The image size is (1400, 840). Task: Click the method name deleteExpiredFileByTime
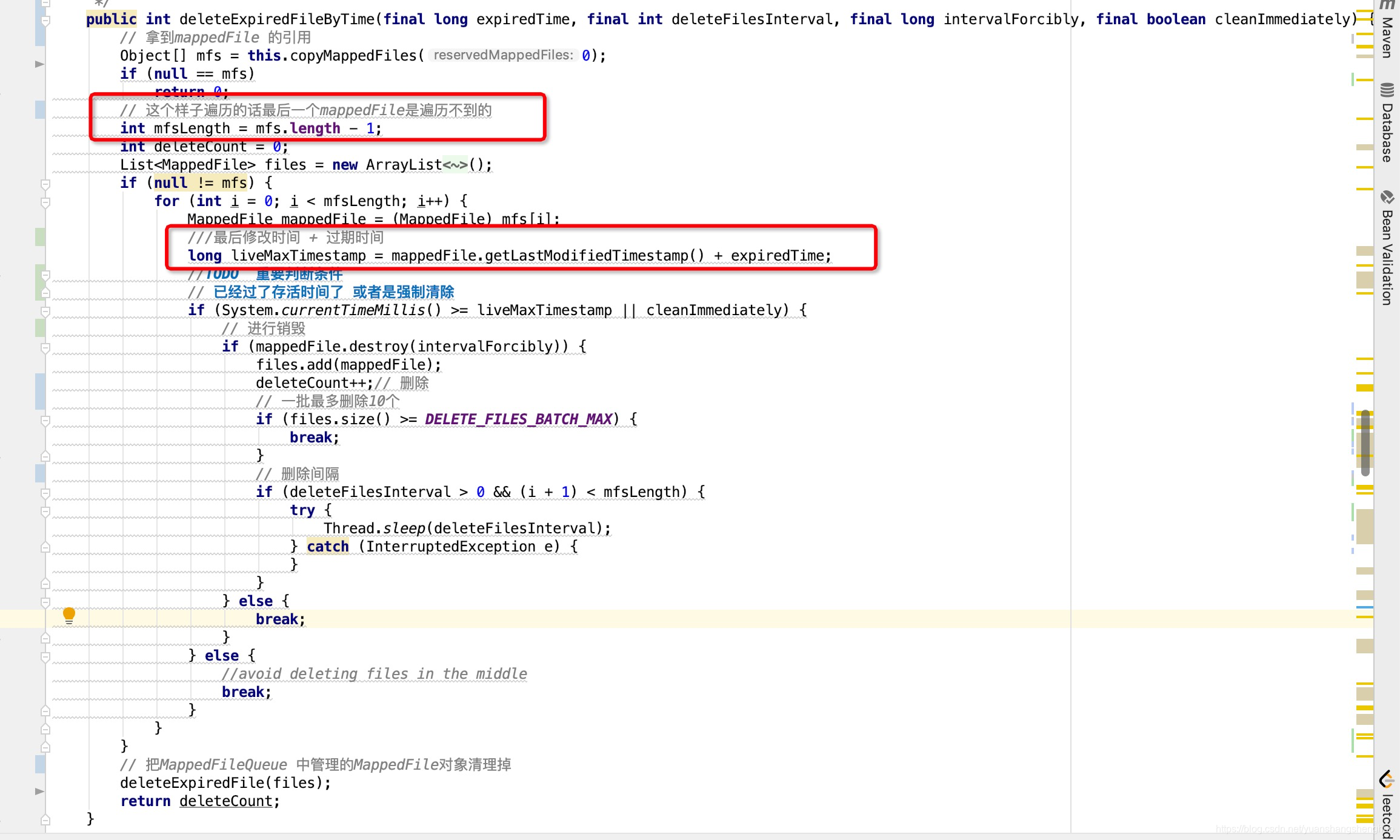pyautogui.click(x=277, y=19)
